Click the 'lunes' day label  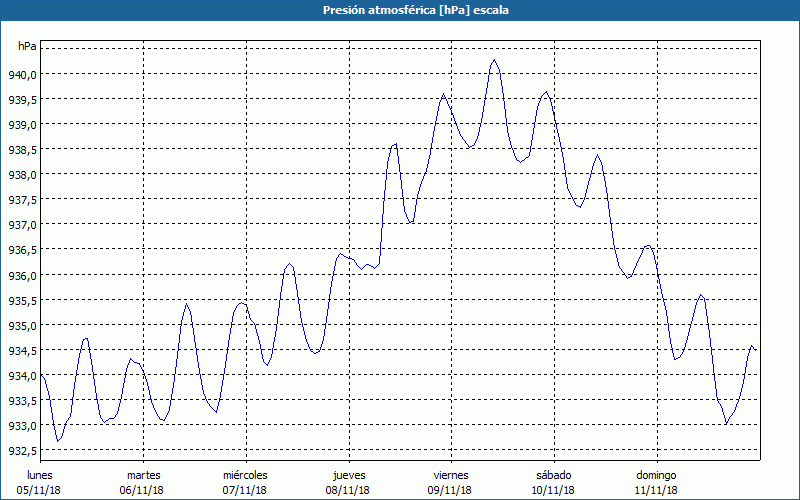[40, 475]
